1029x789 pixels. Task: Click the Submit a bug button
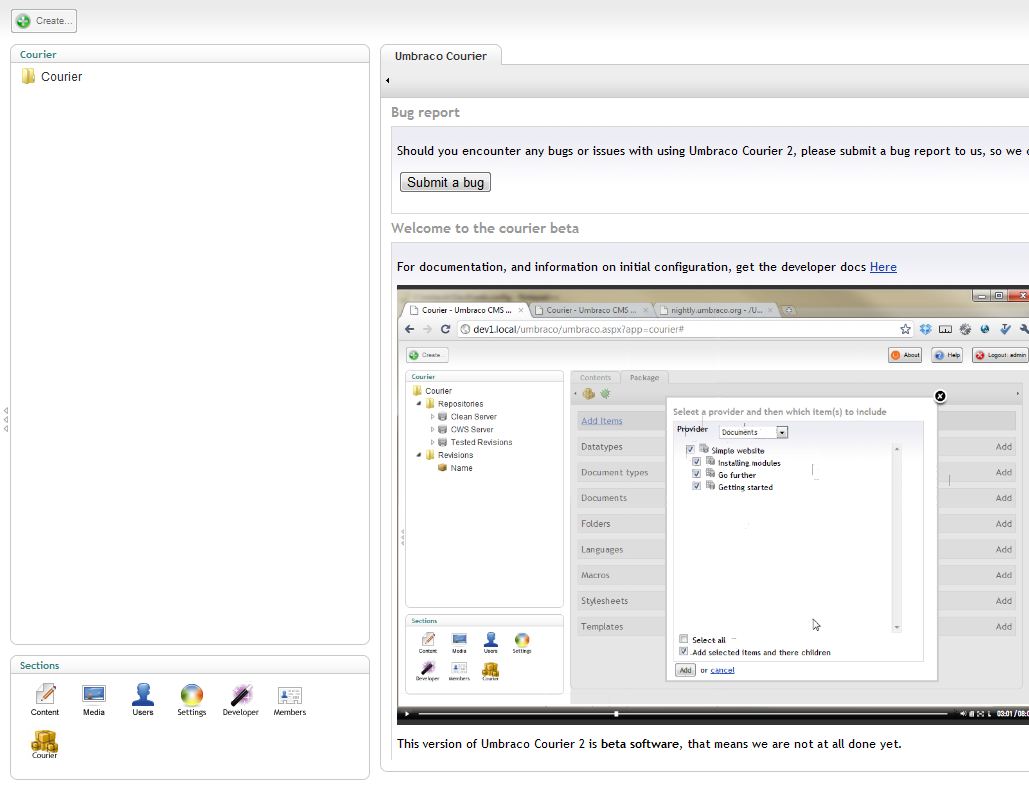click(x=445, y=182)
